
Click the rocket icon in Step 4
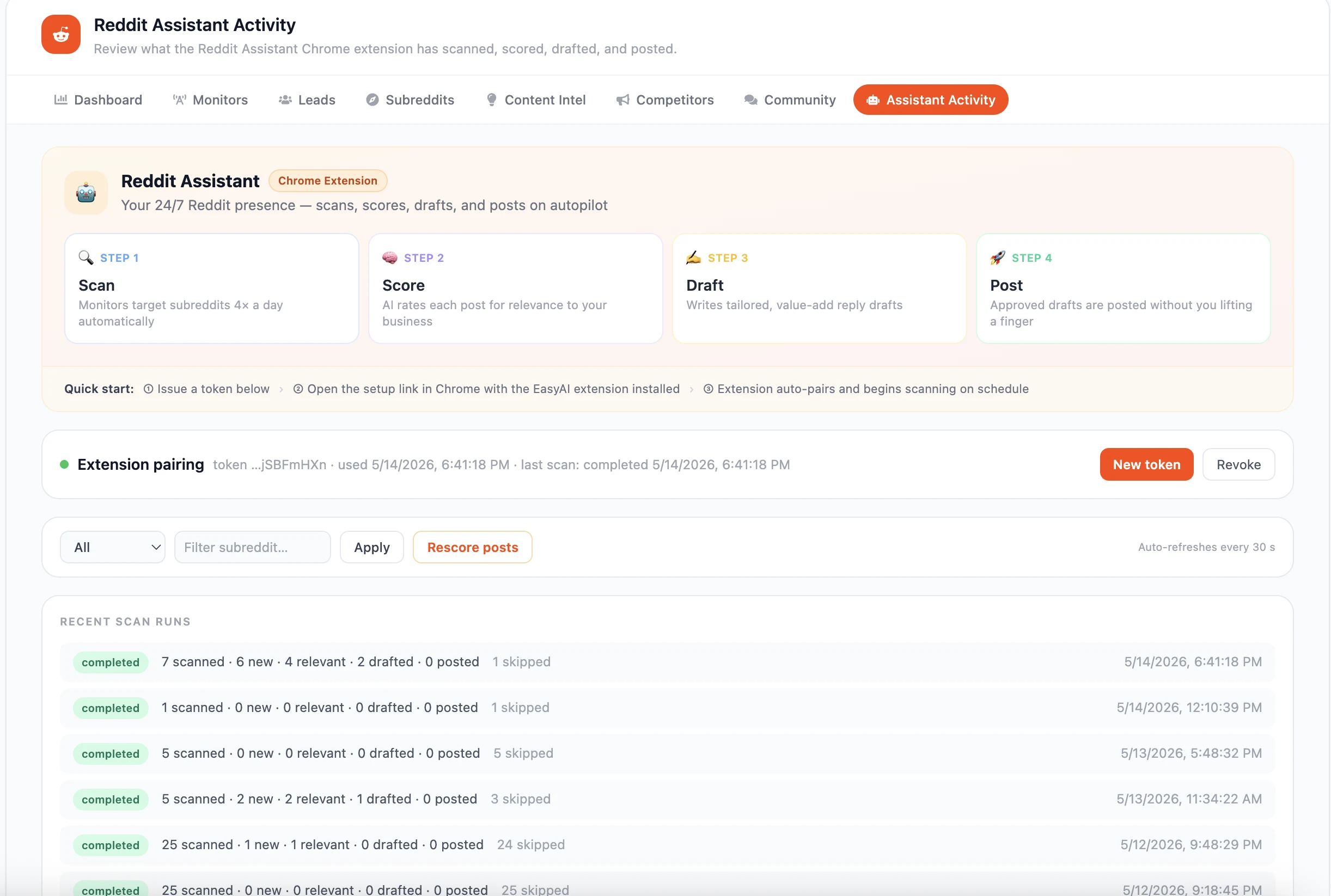pos(998,257)
